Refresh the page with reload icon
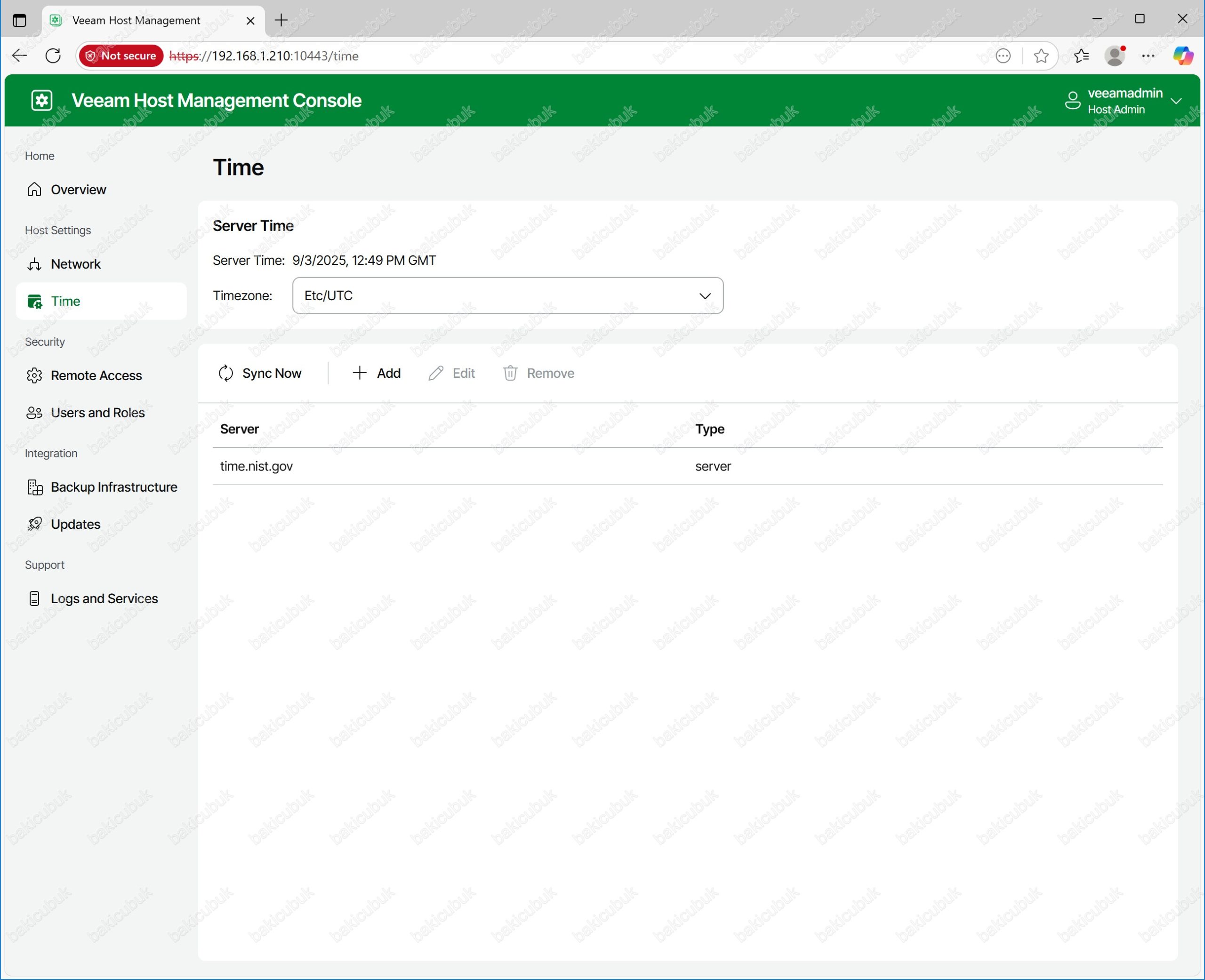The image size is (1205, 980). (x=53, y=56)
